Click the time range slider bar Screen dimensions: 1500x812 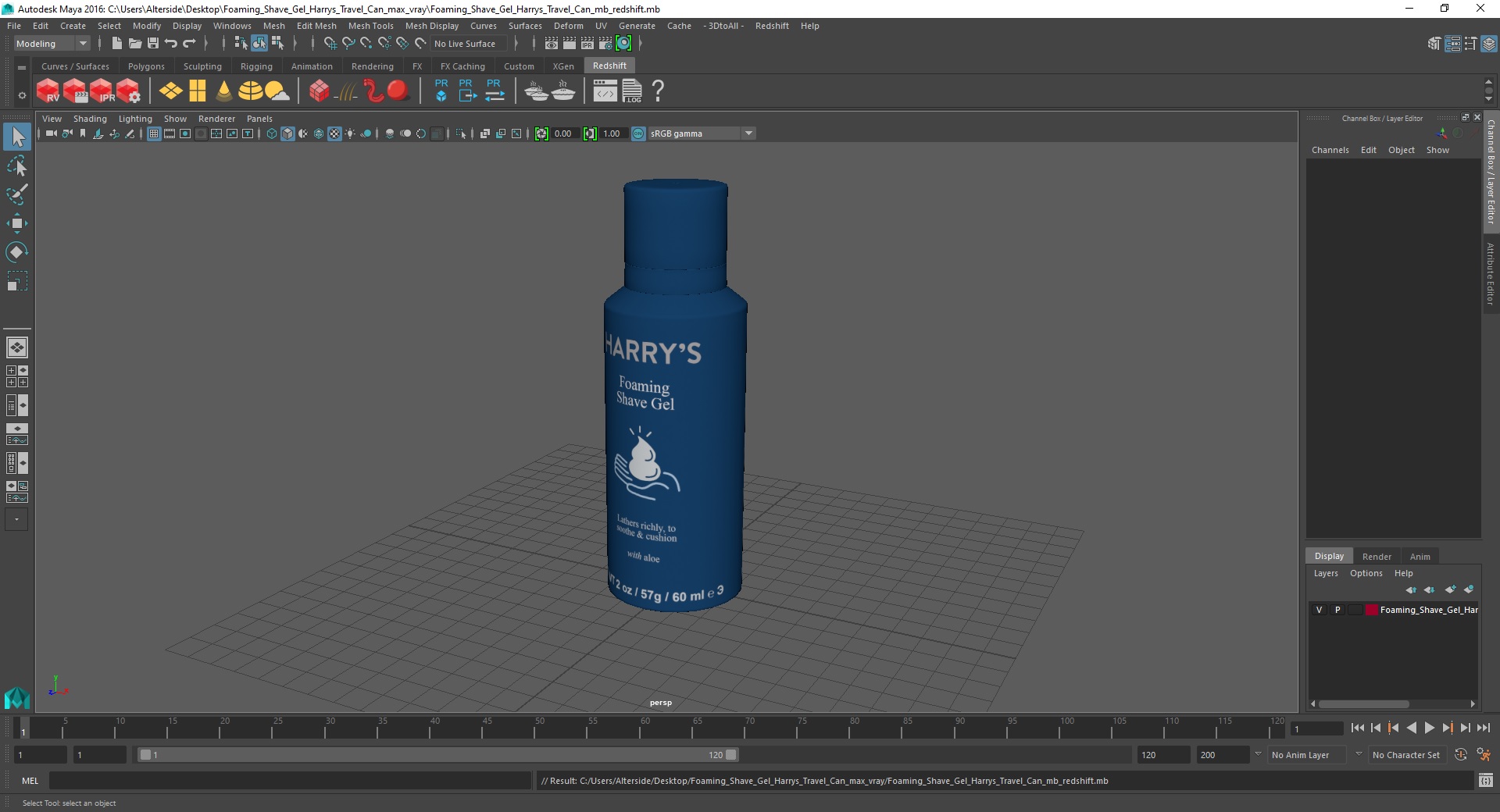437,755
